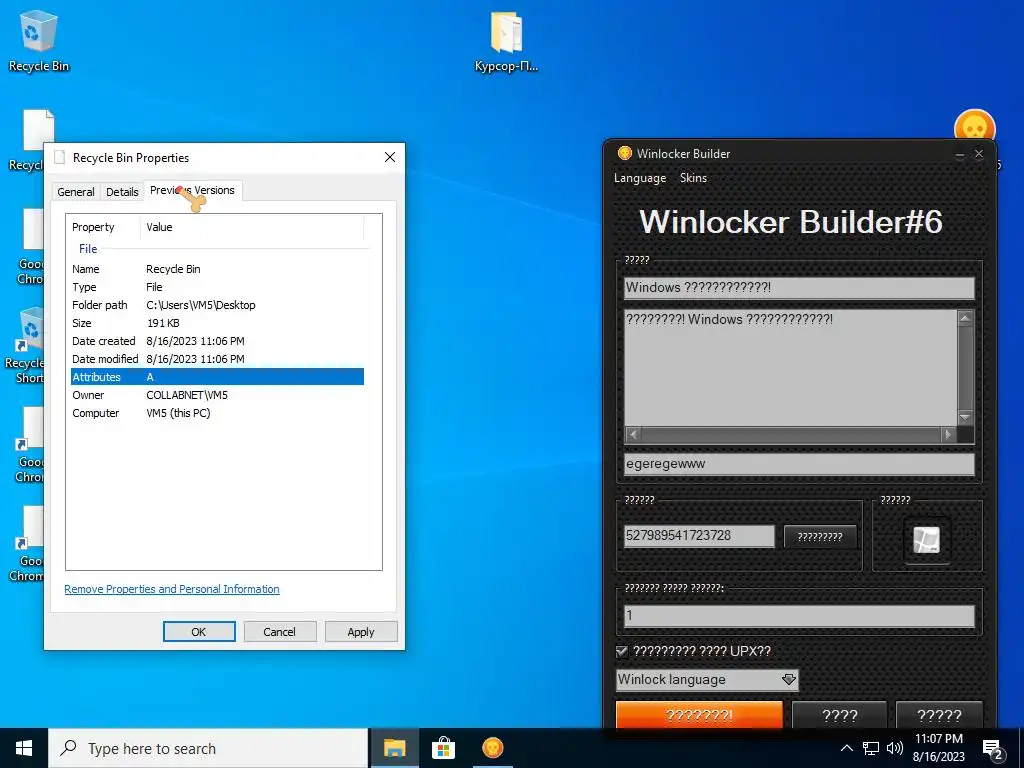Screen dimensions: 1024x768
Task: Click the field containing value 1
Action: tap(799, 615)
